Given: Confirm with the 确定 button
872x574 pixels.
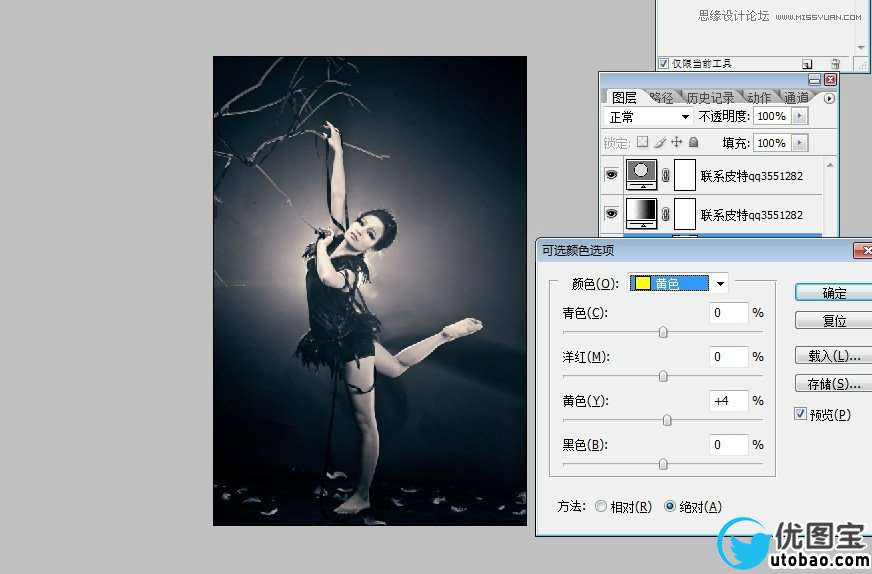Looking at the screenshot, I should [x=834, y=293].
